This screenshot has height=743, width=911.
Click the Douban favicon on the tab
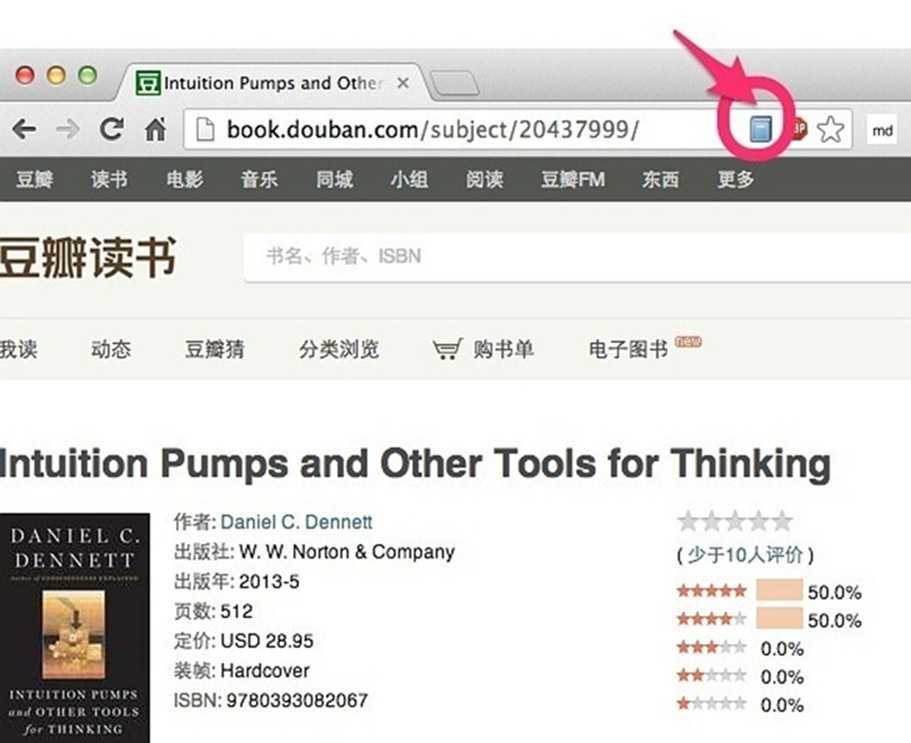(148, 83)
